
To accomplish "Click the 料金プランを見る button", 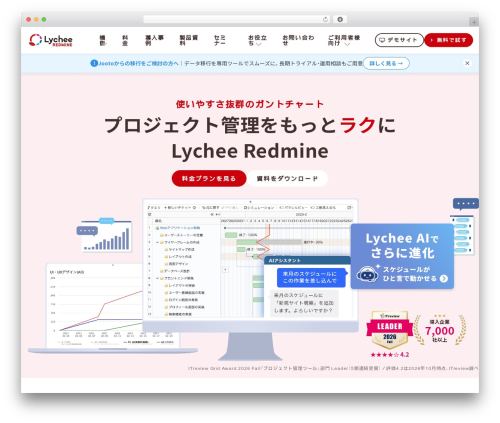I will pos(209,178).
